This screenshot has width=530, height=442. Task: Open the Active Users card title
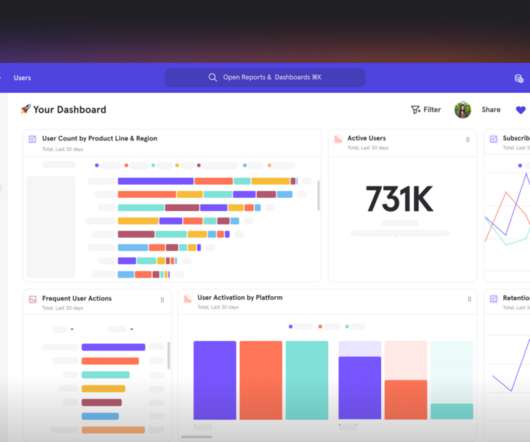(x=366, y=138)
